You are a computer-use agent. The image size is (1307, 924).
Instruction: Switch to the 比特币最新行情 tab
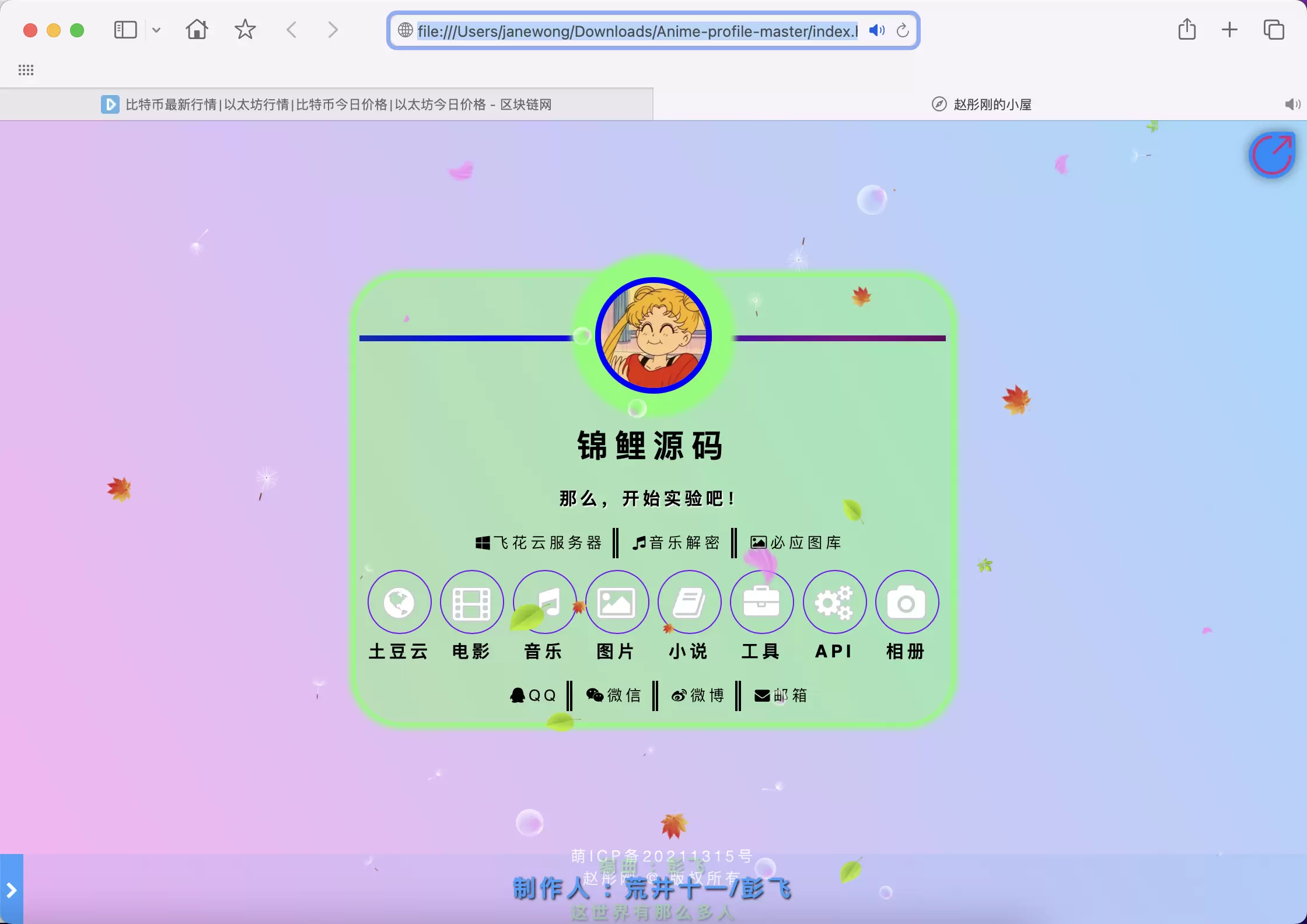(x=326, y=104)
